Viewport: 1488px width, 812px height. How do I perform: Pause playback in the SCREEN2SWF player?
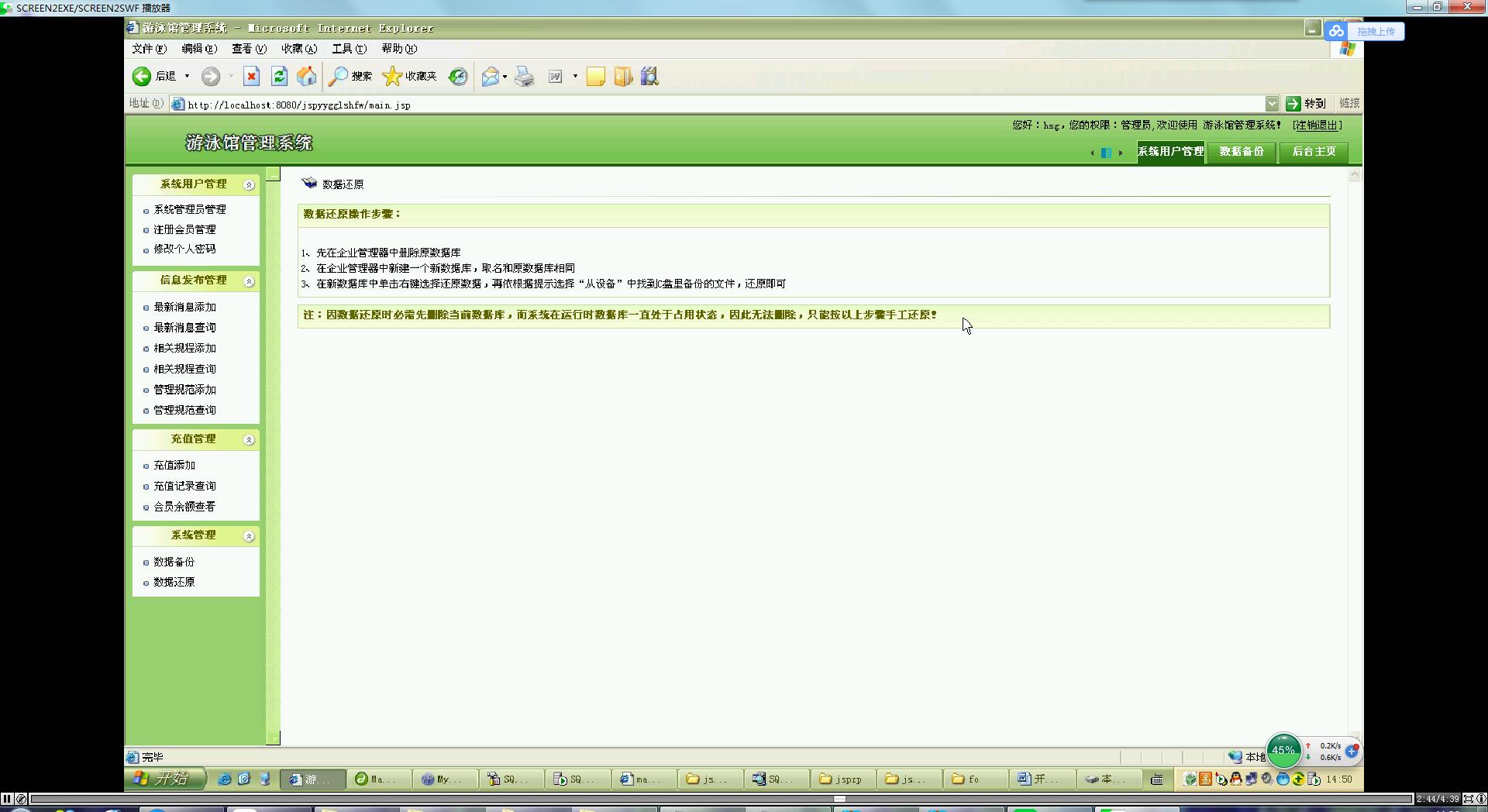pyautogui.click(x=7, y=798)
